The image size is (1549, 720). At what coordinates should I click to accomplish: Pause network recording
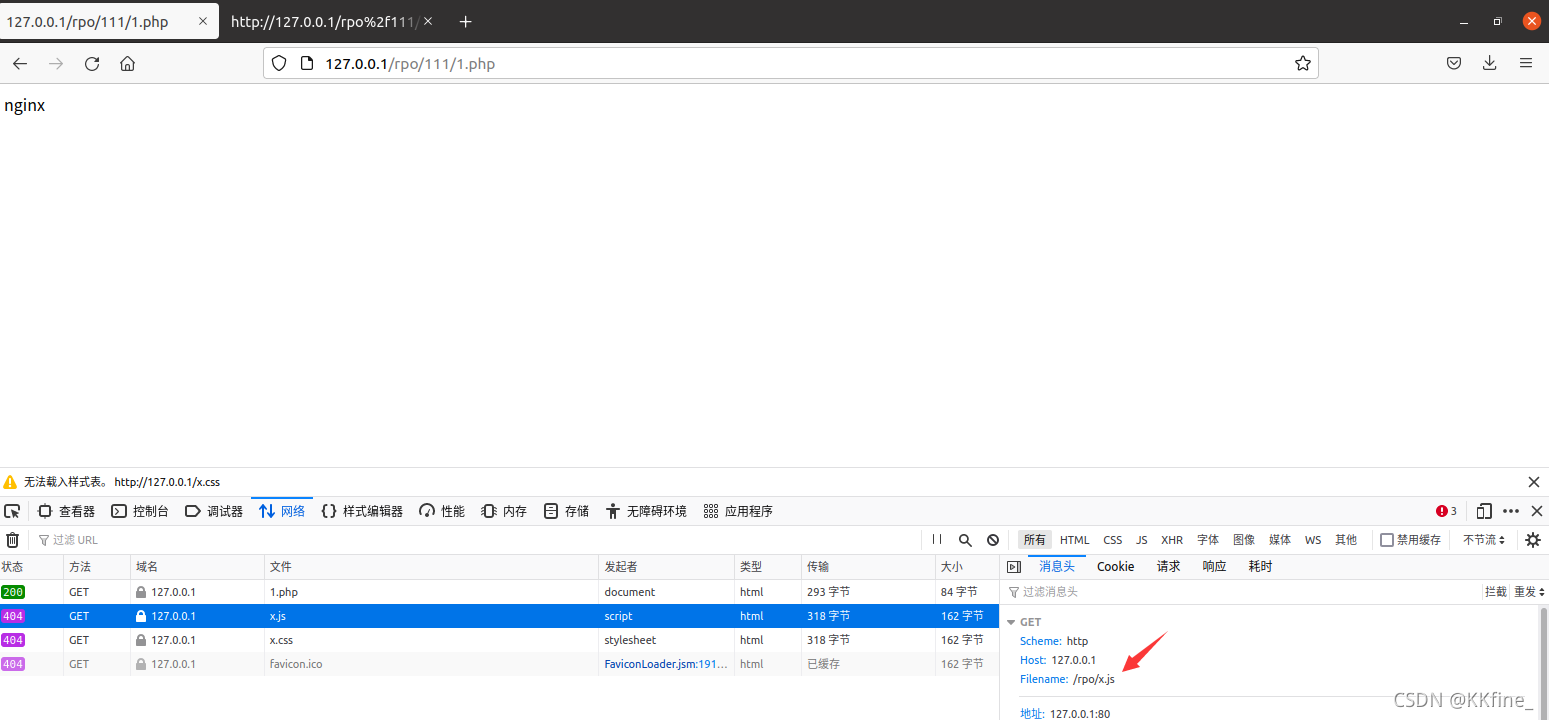coord(937,540)
